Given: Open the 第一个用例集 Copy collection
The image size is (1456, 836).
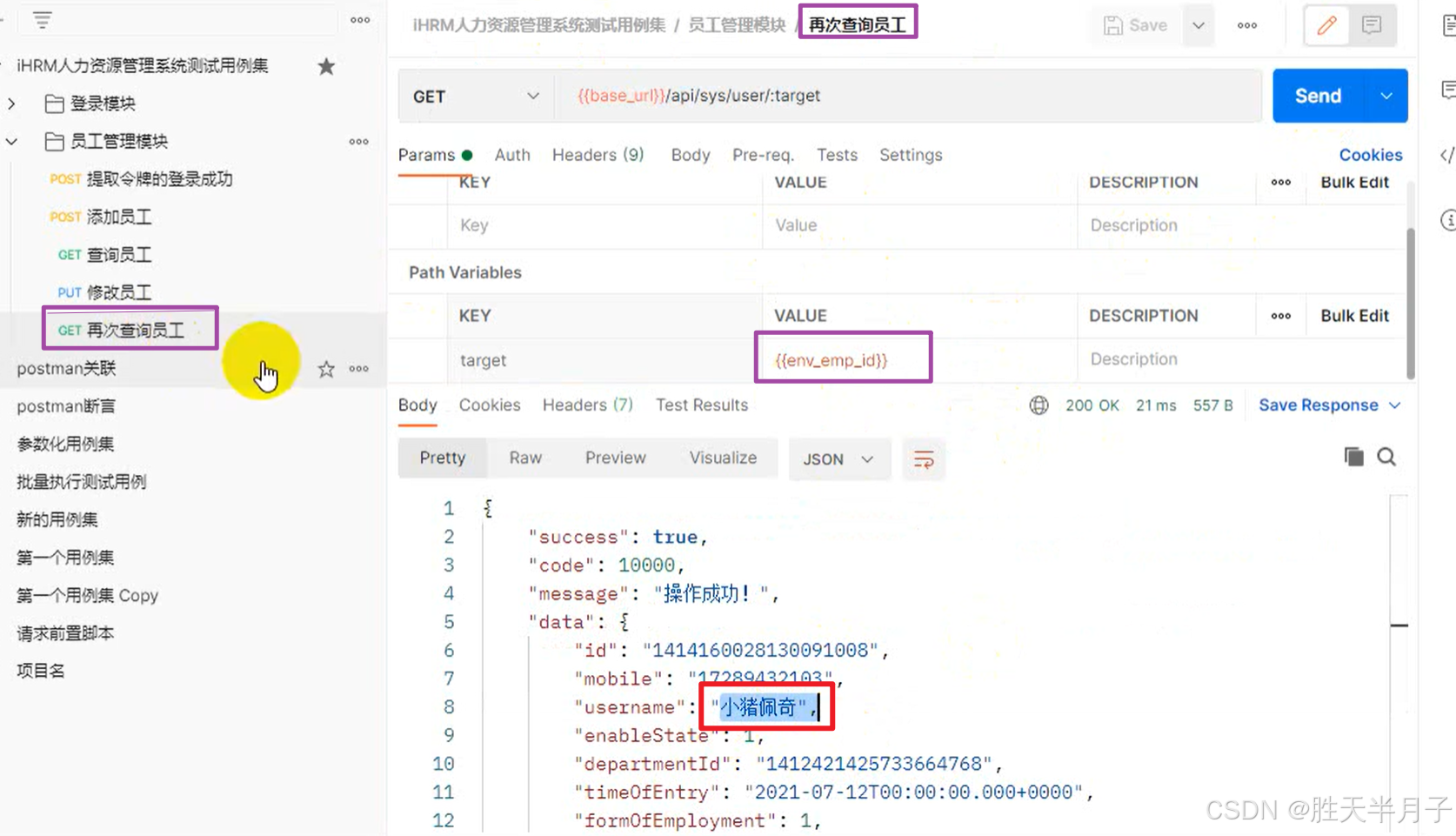Looking at the screenshot, I should pyautogui.click(x=87, y=596).
